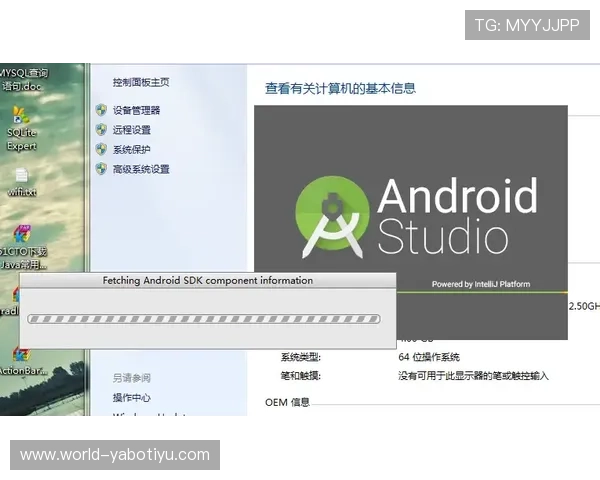The image size is (600, 480).
Task: Open 高级系统设置 link
Action: tap(141, 169)
